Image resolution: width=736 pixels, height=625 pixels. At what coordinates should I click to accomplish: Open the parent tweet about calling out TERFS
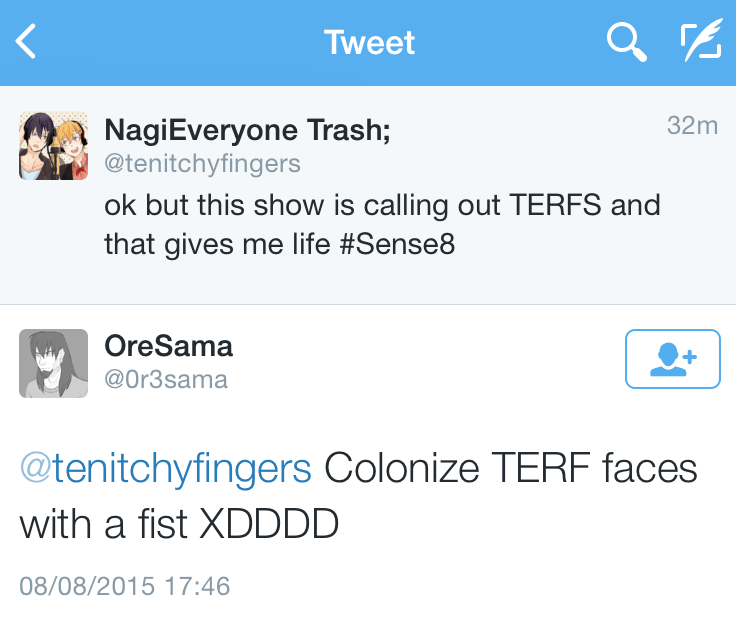(382, 205)
